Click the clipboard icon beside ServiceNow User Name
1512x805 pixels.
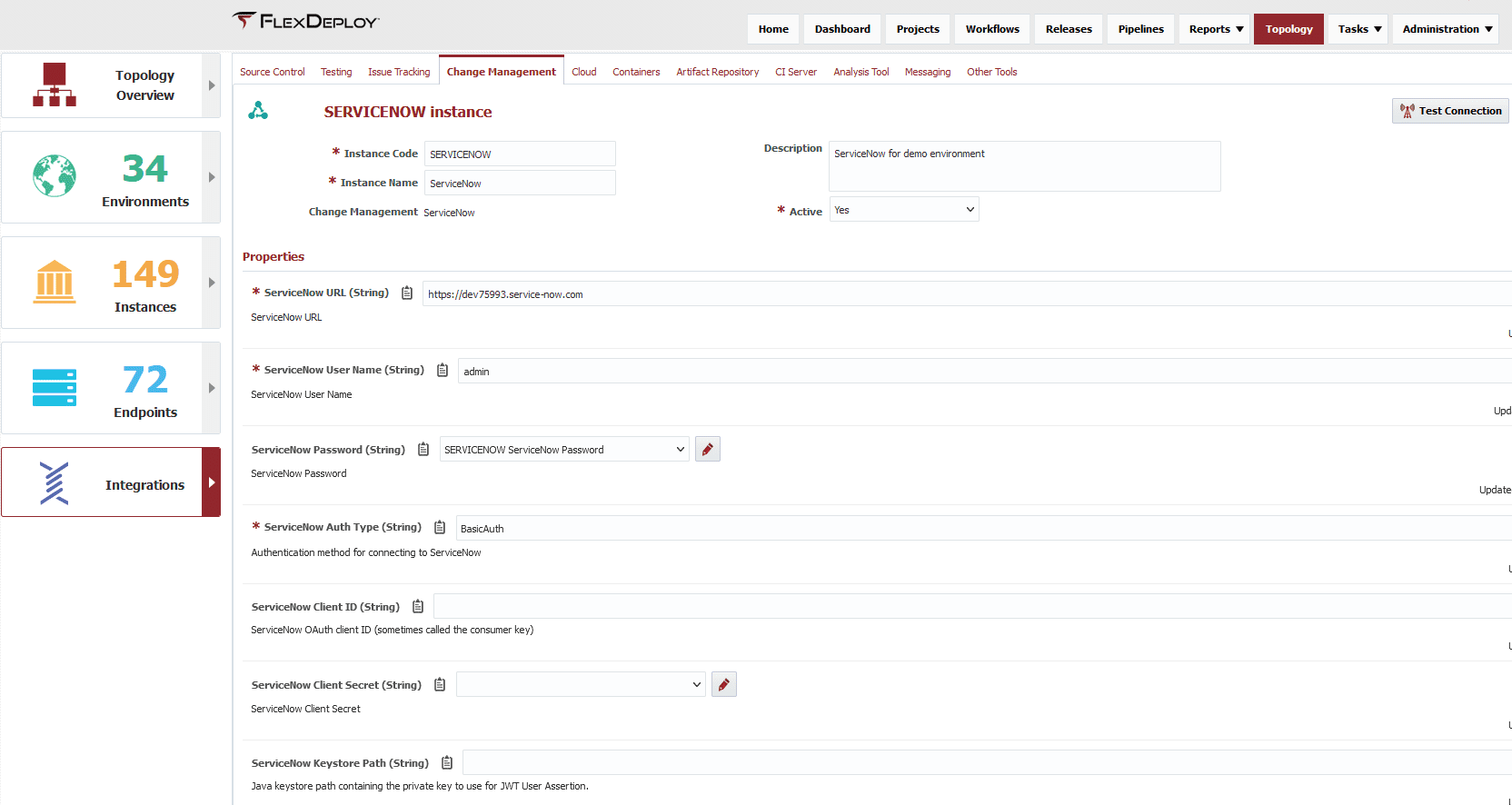pos(443,370)
